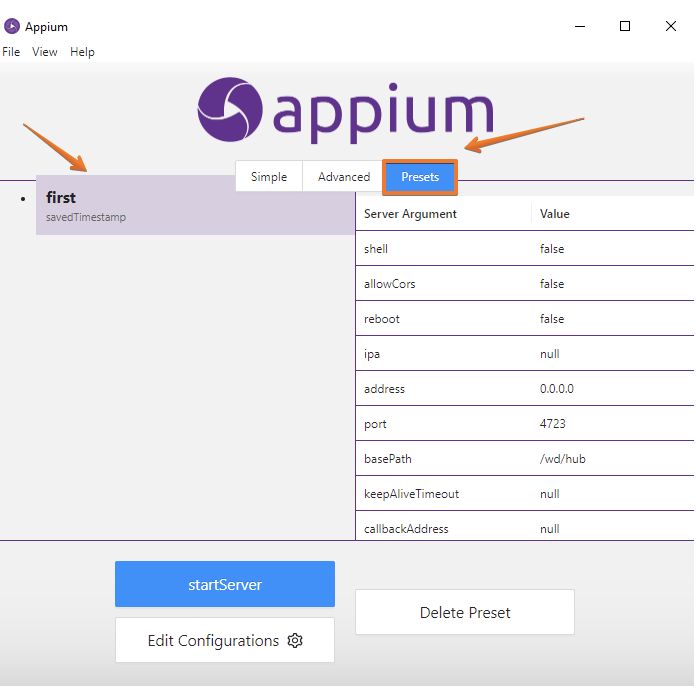Click the 'shell' argument cell

[x=443, y=249]
